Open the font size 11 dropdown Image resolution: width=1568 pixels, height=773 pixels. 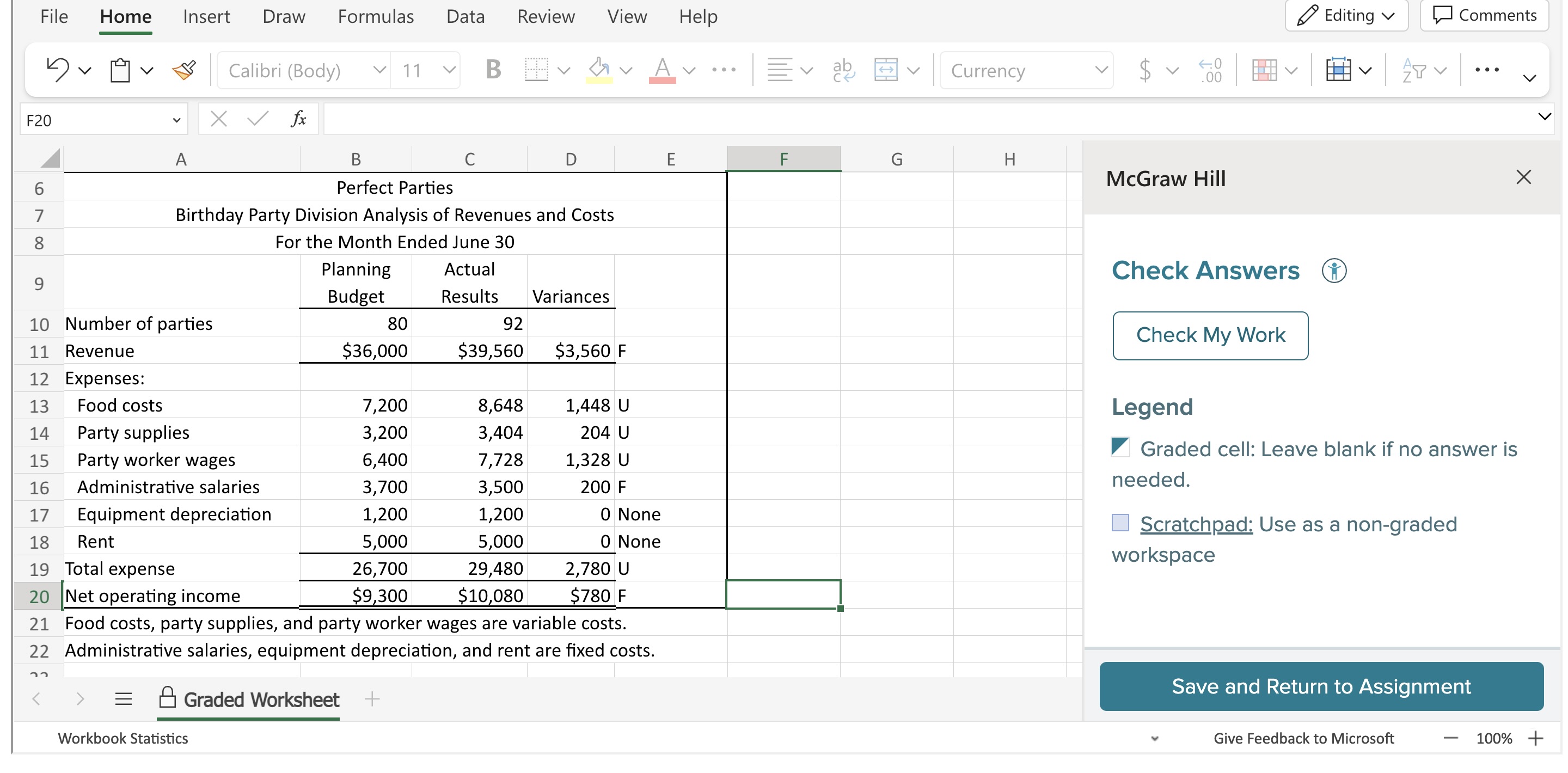(449, 70)
